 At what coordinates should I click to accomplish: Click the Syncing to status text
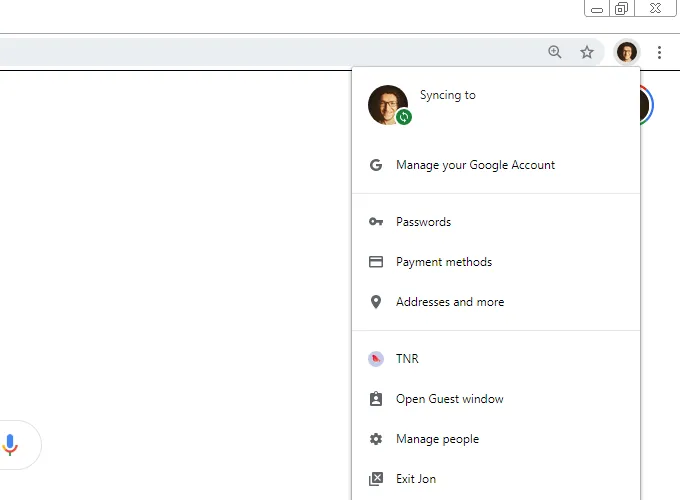[x=448, y=96]
